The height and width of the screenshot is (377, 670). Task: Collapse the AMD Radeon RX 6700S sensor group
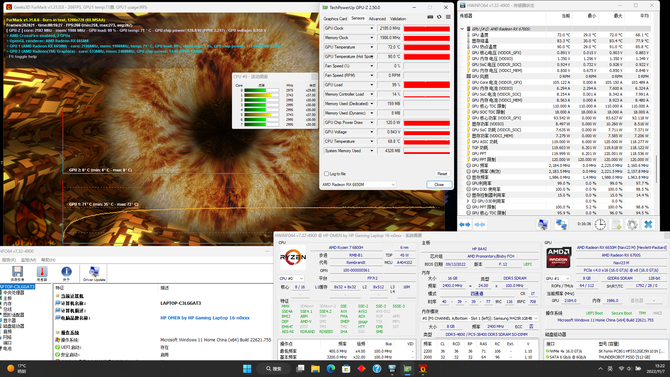coord(462,29)
